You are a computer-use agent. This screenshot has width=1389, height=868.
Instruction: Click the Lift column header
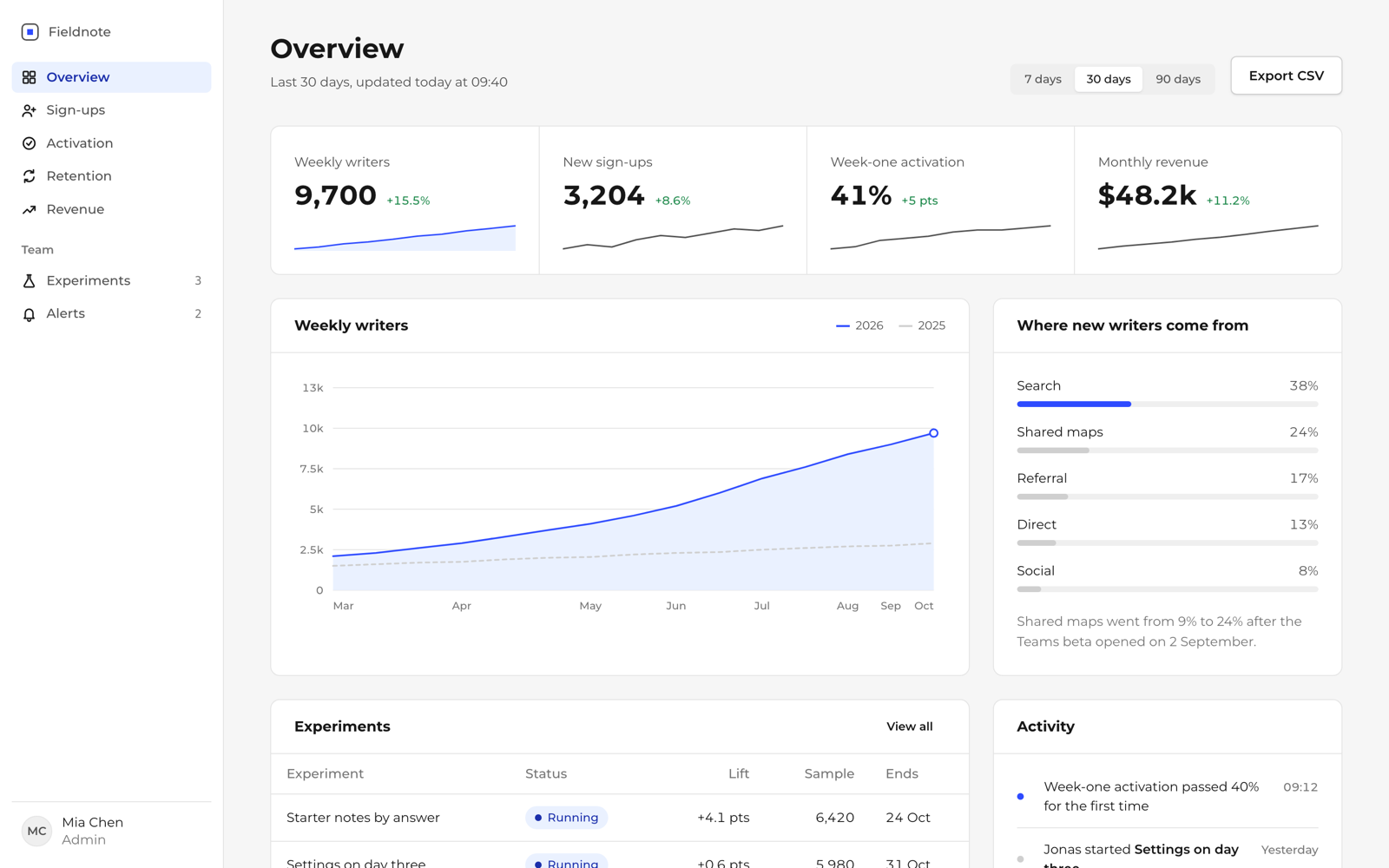coord(739,773)
